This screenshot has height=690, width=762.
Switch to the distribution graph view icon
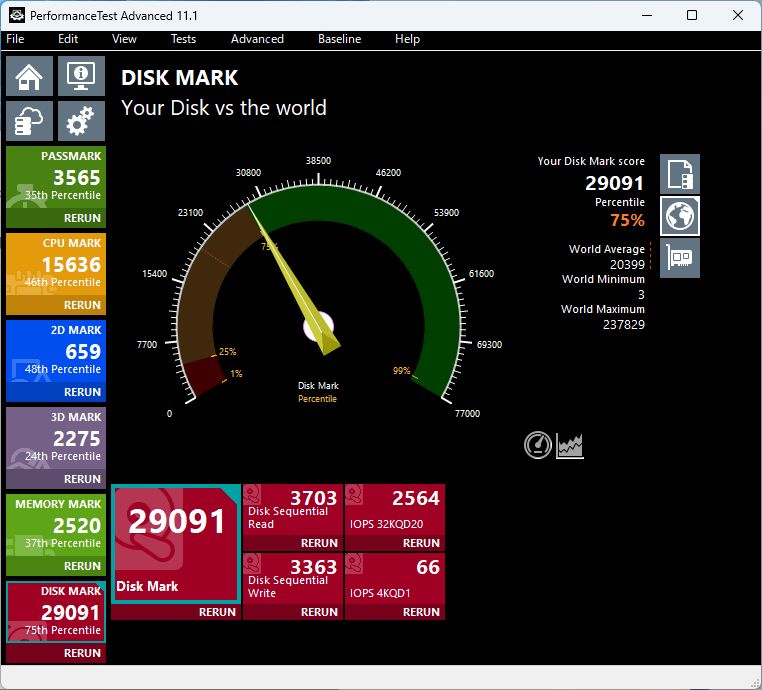click(x=570, y=445)
